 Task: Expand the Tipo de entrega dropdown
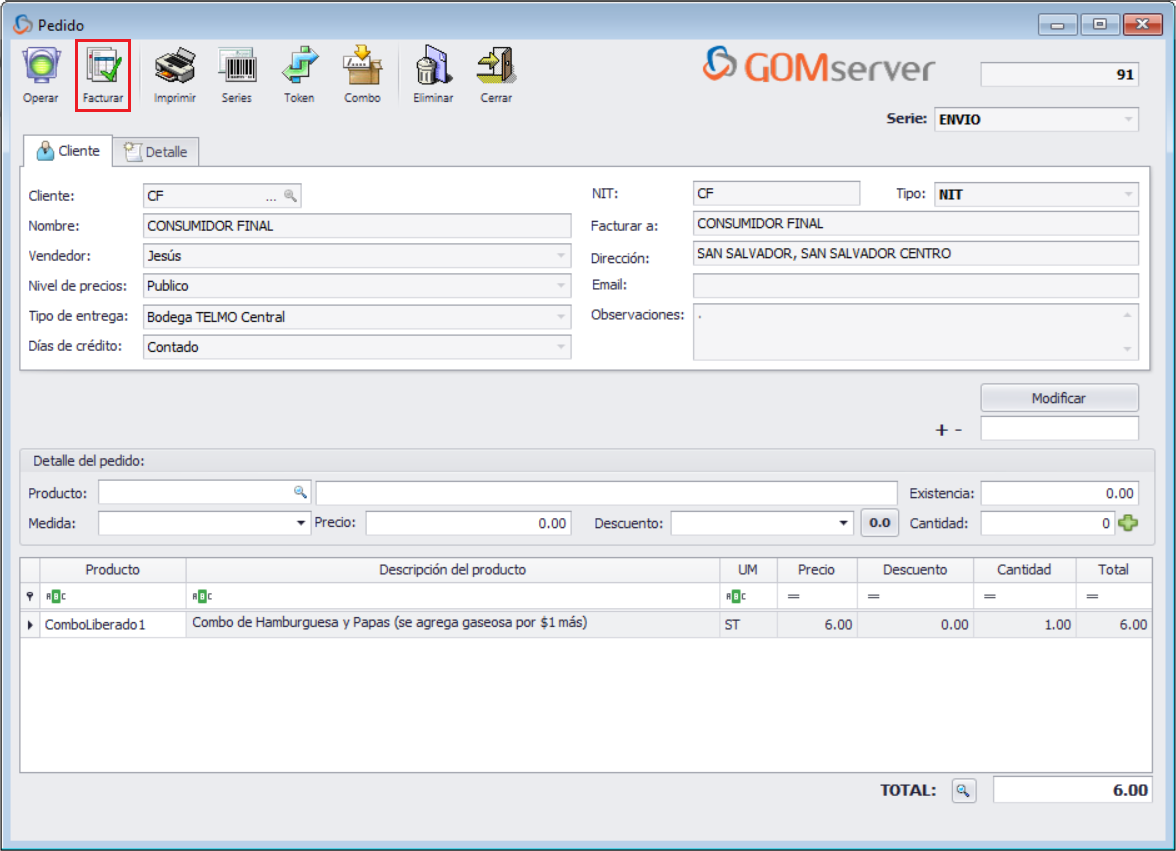560,317
